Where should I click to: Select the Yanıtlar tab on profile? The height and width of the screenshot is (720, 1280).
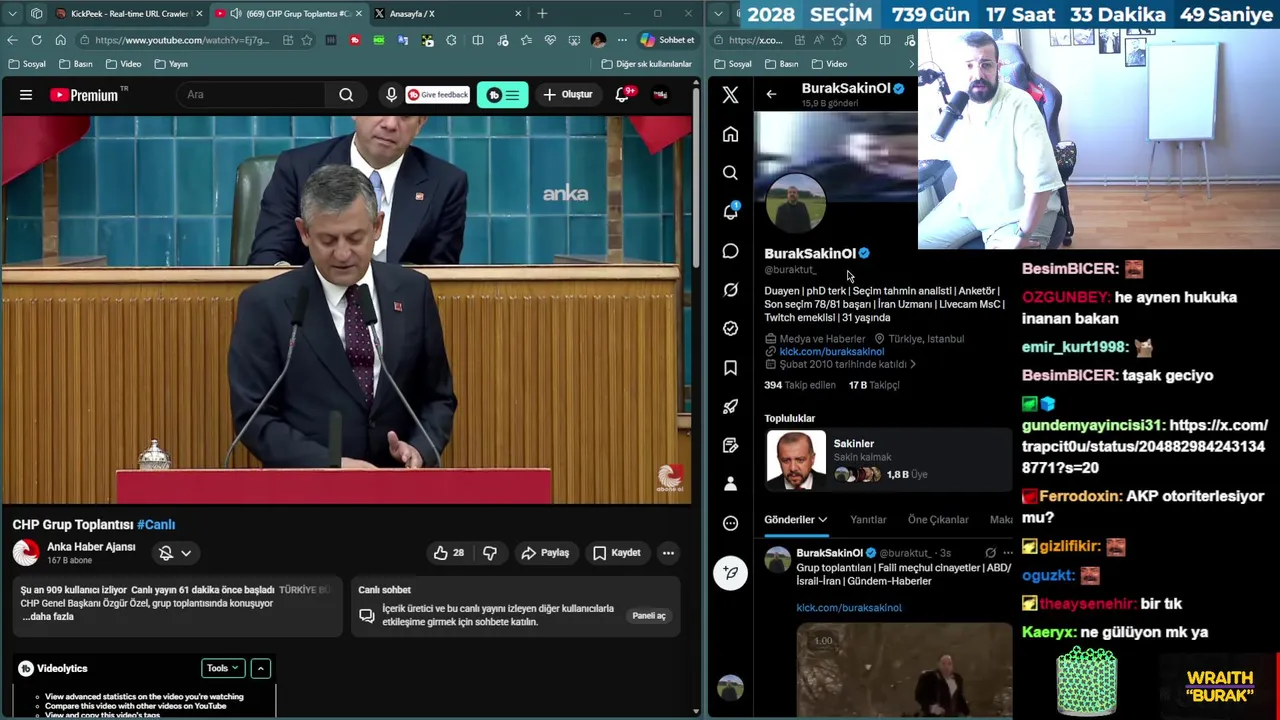868,520
